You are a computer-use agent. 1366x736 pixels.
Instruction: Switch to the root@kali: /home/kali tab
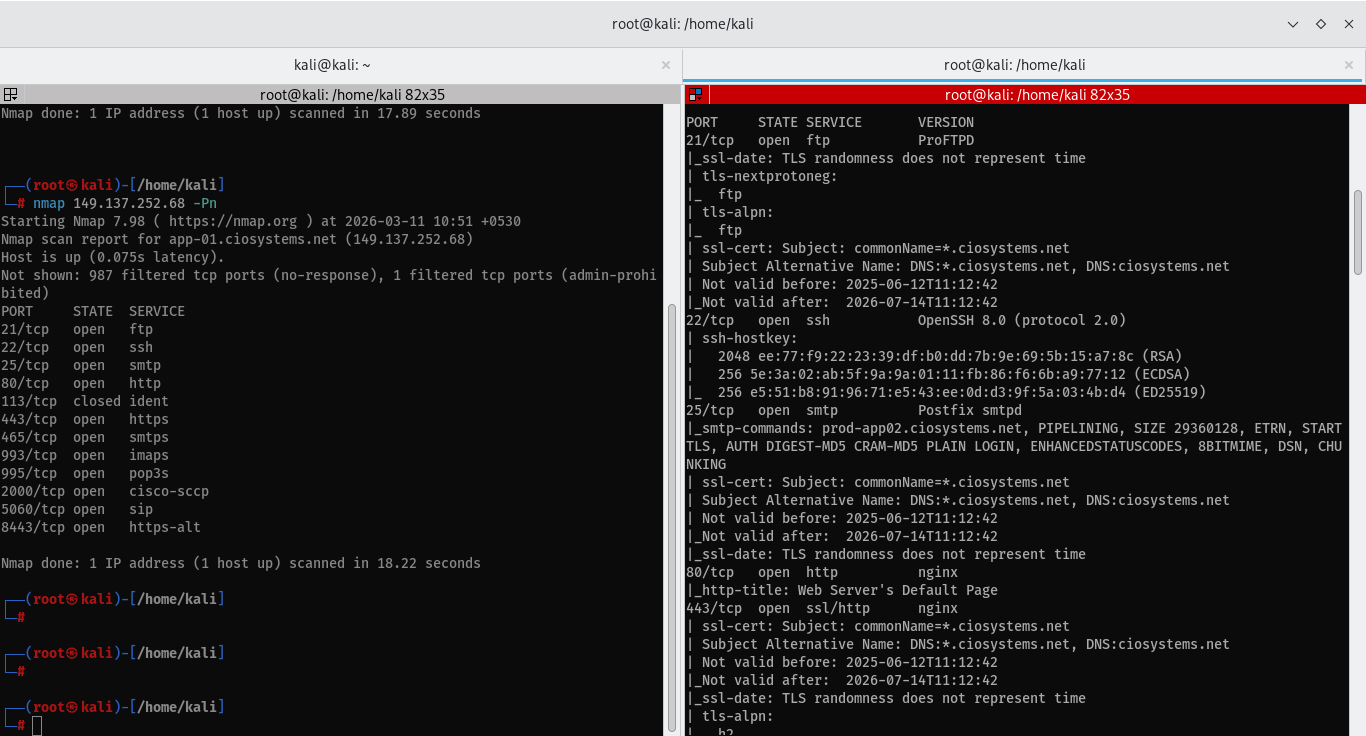1015,65
